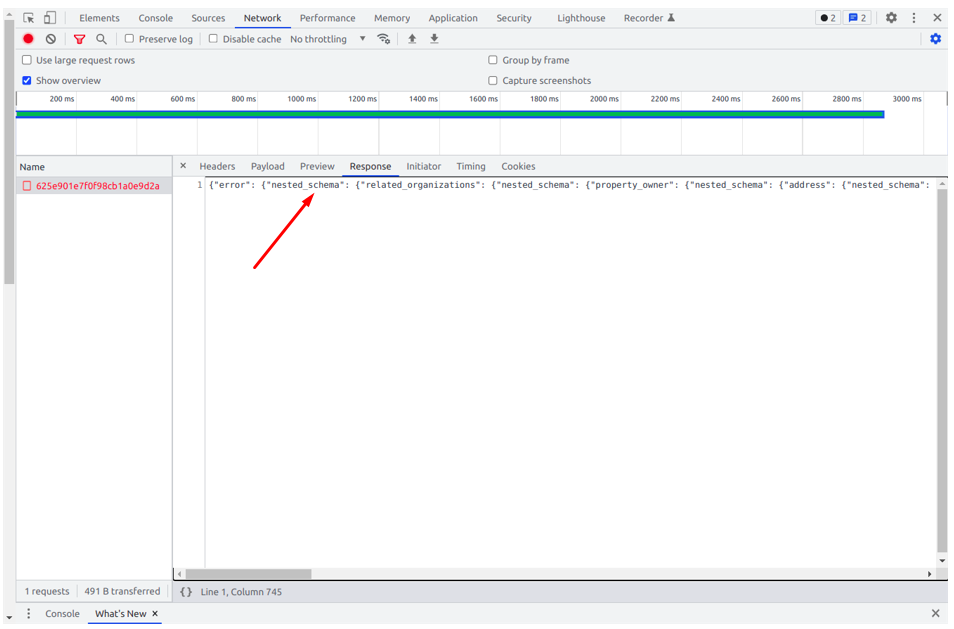
Task: Open the Performance panel tab
Action: click(x=327, y=18)
